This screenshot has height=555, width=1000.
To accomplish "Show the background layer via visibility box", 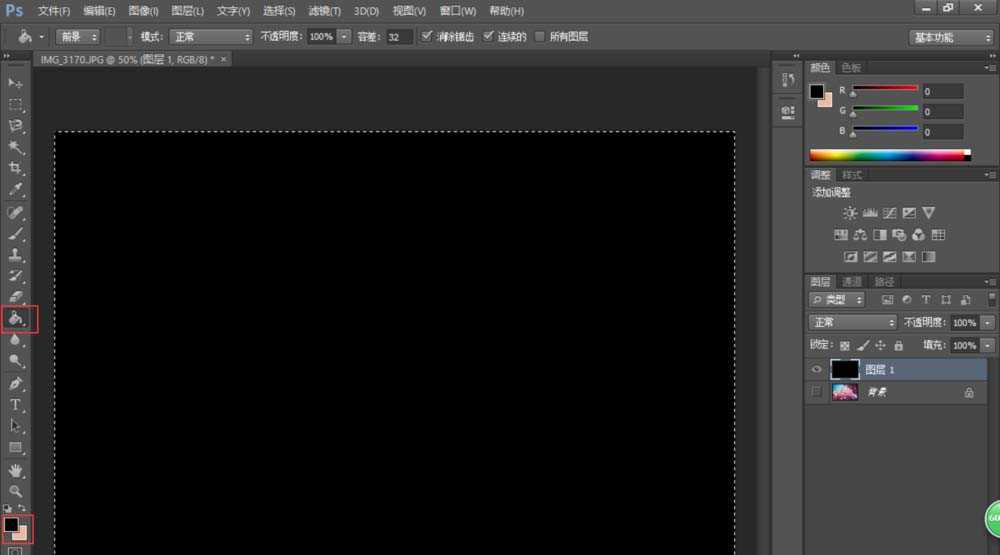I will [x=816, y=392].
